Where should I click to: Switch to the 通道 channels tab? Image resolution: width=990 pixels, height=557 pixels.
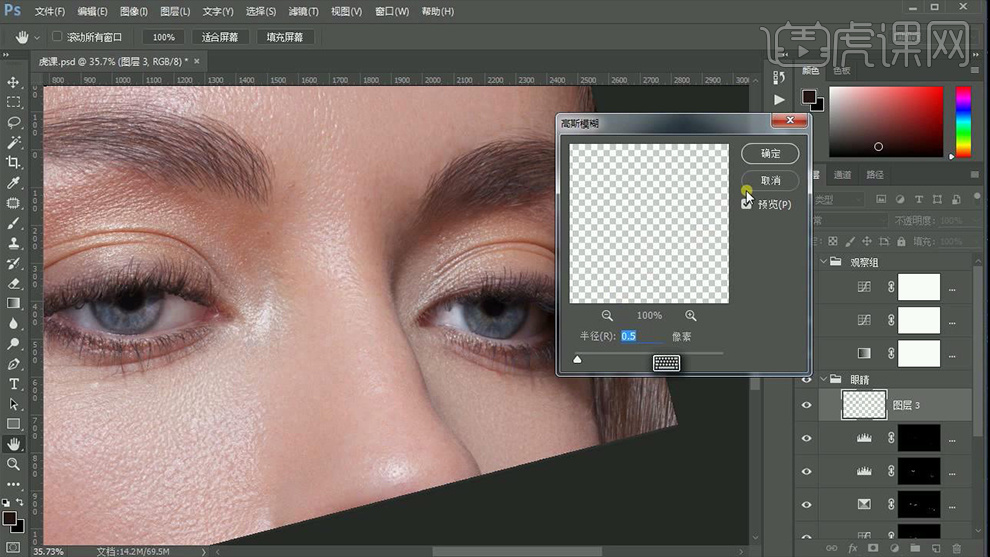pos(843,175)
